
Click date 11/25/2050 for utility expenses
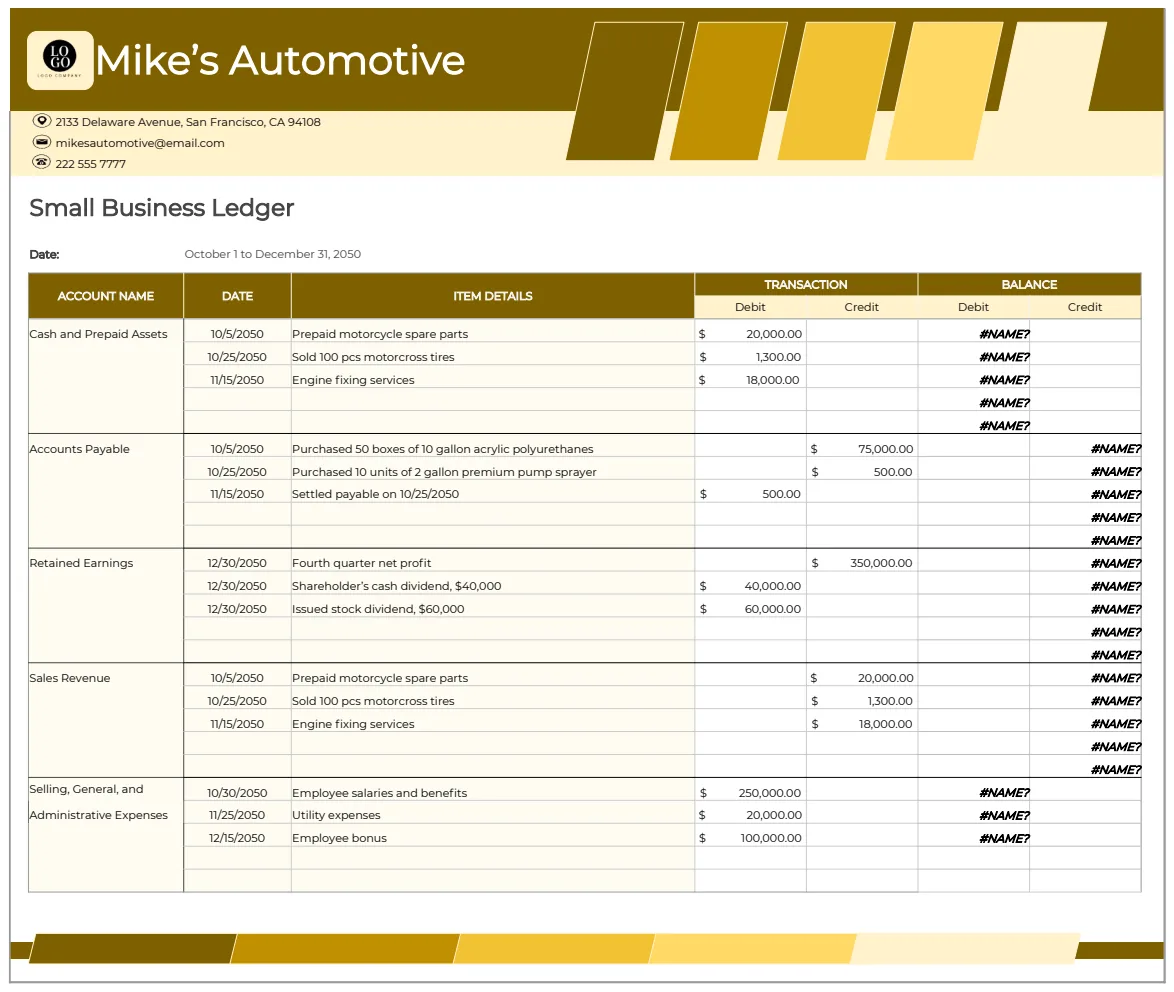tap(237, 815)
